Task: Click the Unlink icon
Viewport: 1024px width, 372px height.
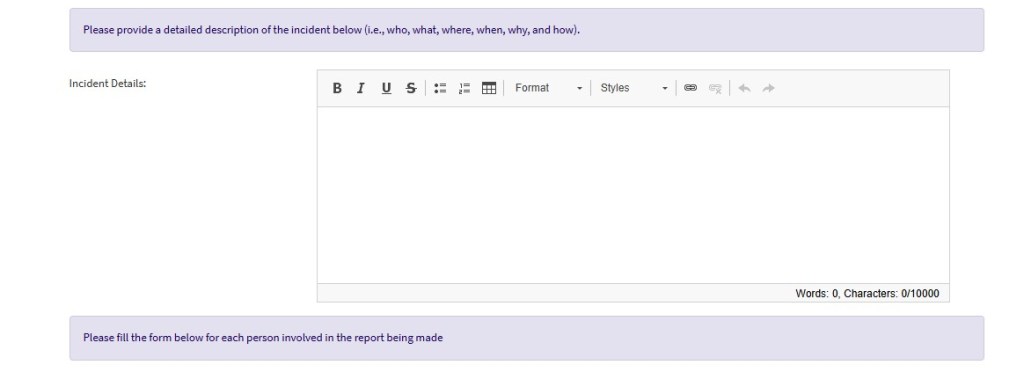Action: point(715,88)
